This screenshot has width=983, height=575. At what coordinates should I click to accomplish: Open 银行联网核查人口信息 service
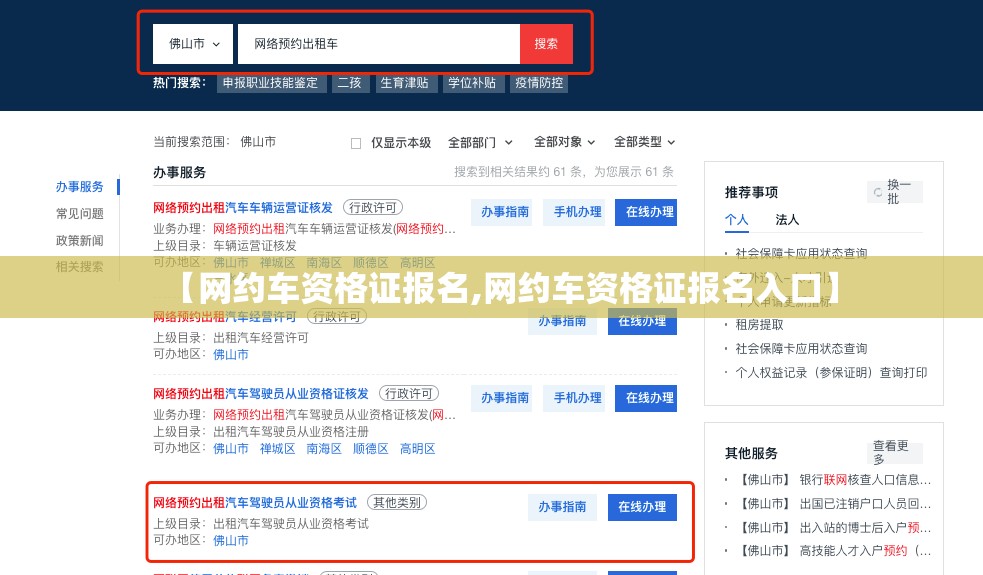[x=834, y=480]
